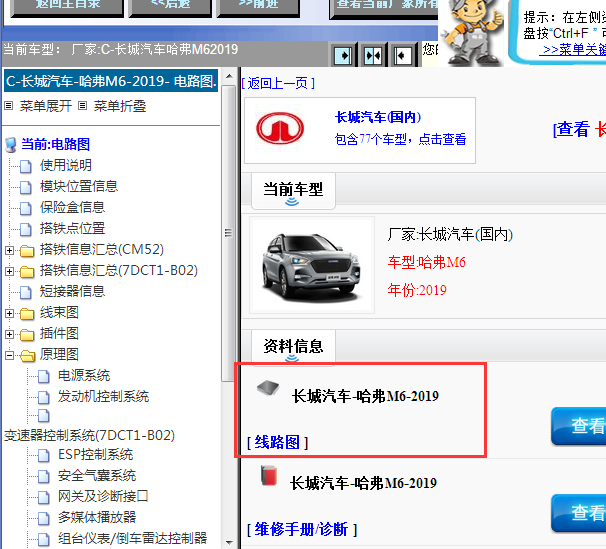Click the <<后退 back navigation button
The width and height of the screenshot is (606, 549).
[170, 6]
